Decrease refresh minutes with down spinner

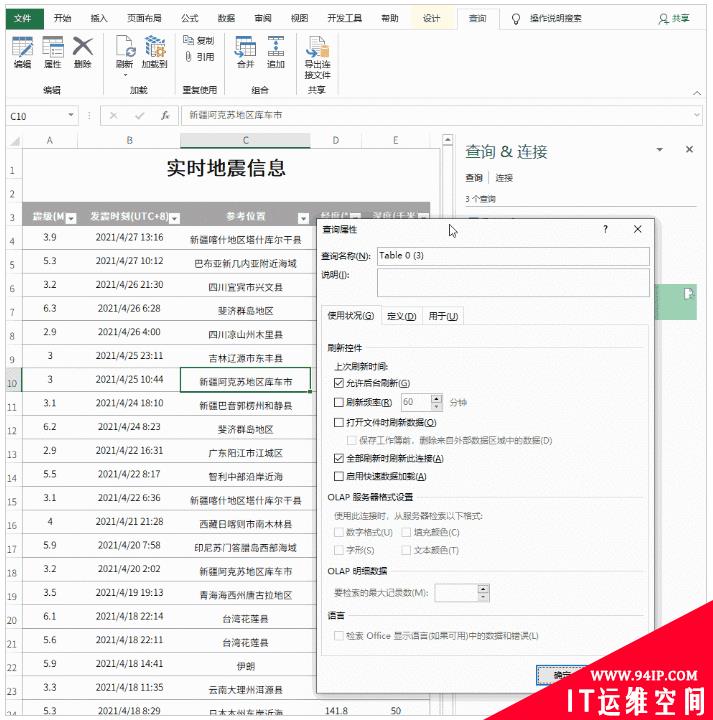click(437, 406)
